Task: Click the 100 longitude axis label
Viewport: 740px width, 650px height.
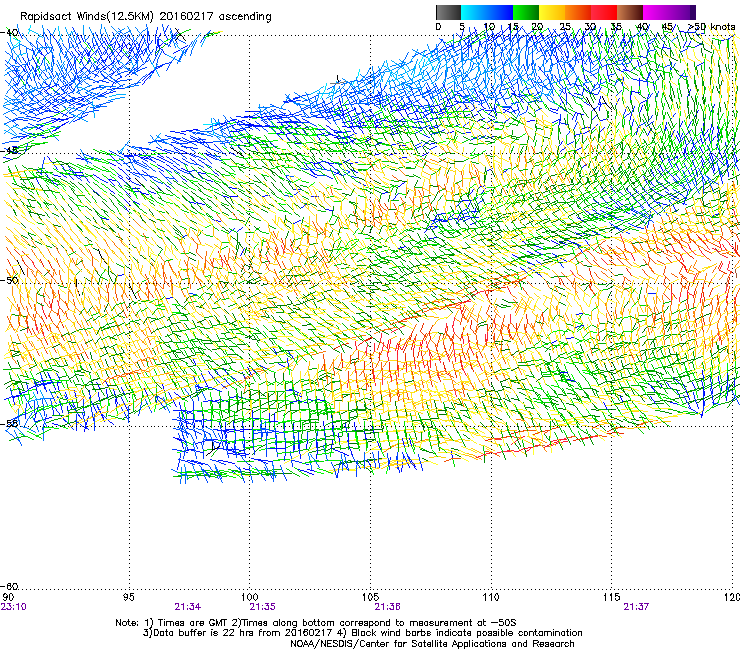Action: point(249,597)
